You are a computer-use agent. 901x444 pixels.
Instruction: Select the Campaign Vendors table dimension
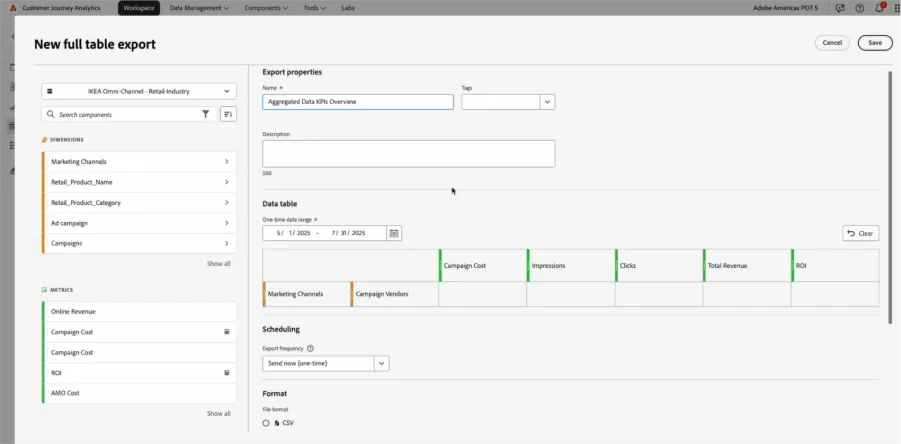[394, 294]
